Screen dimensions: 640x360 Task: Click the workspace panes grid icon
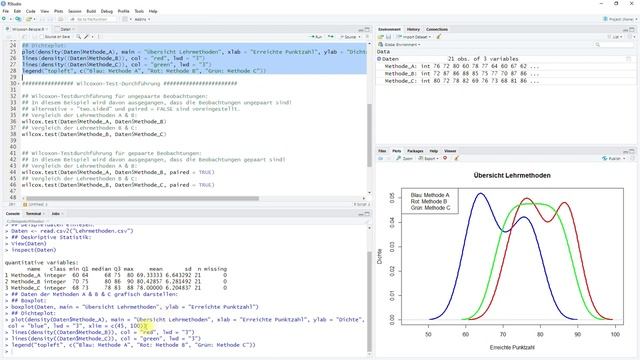pos(125,19)
